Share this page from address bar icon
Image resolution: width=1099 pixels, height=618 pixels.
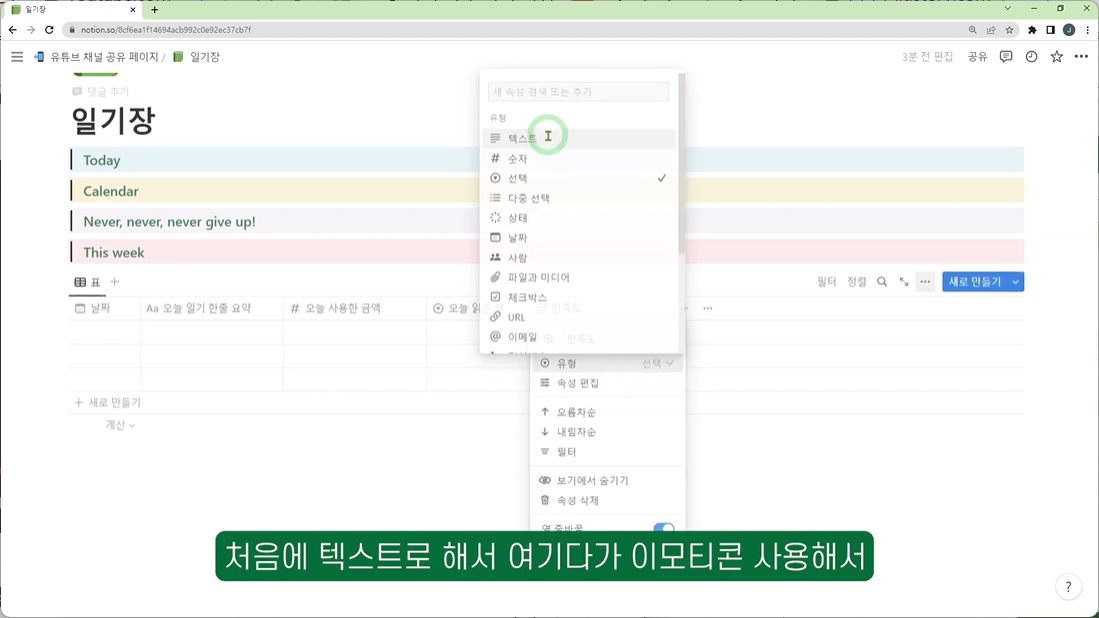(991, 30)
